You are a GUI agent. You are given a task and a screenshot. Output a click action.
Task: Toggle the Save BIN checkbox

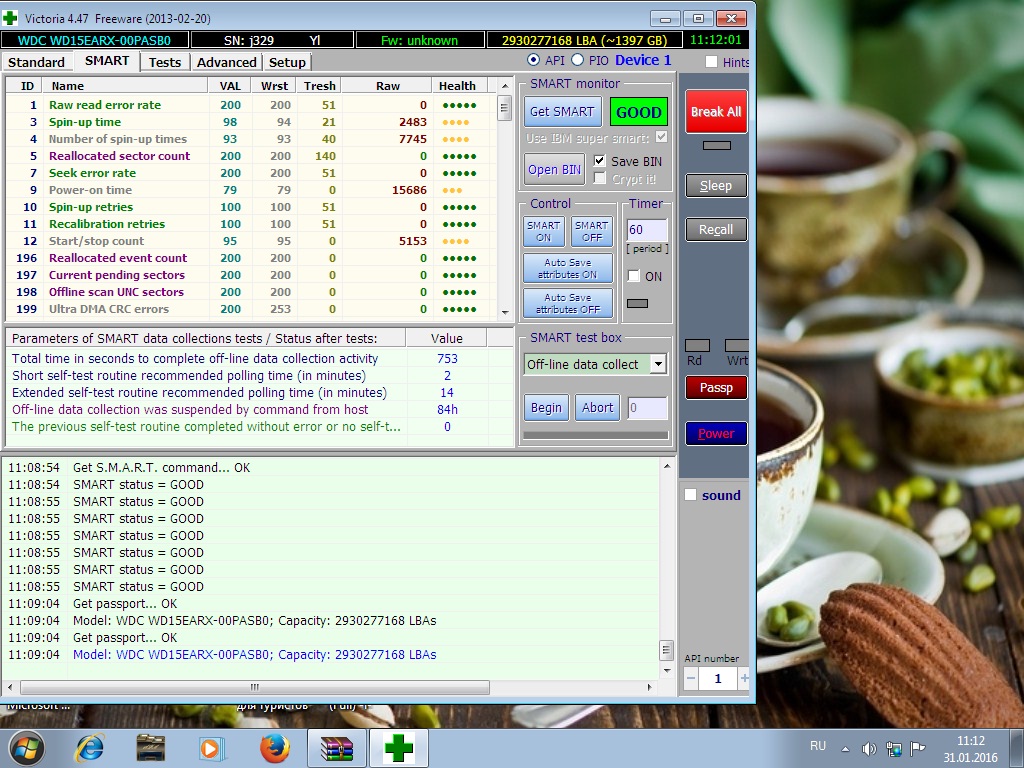(x=599, y=161)
